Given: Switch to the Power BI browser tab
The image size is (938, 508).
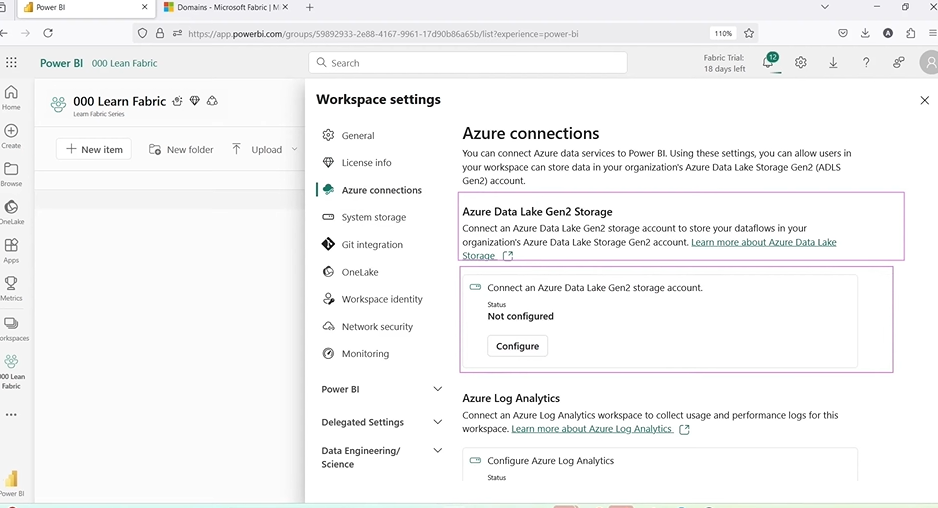Looking at the screenshot, I should coord(84,7).
